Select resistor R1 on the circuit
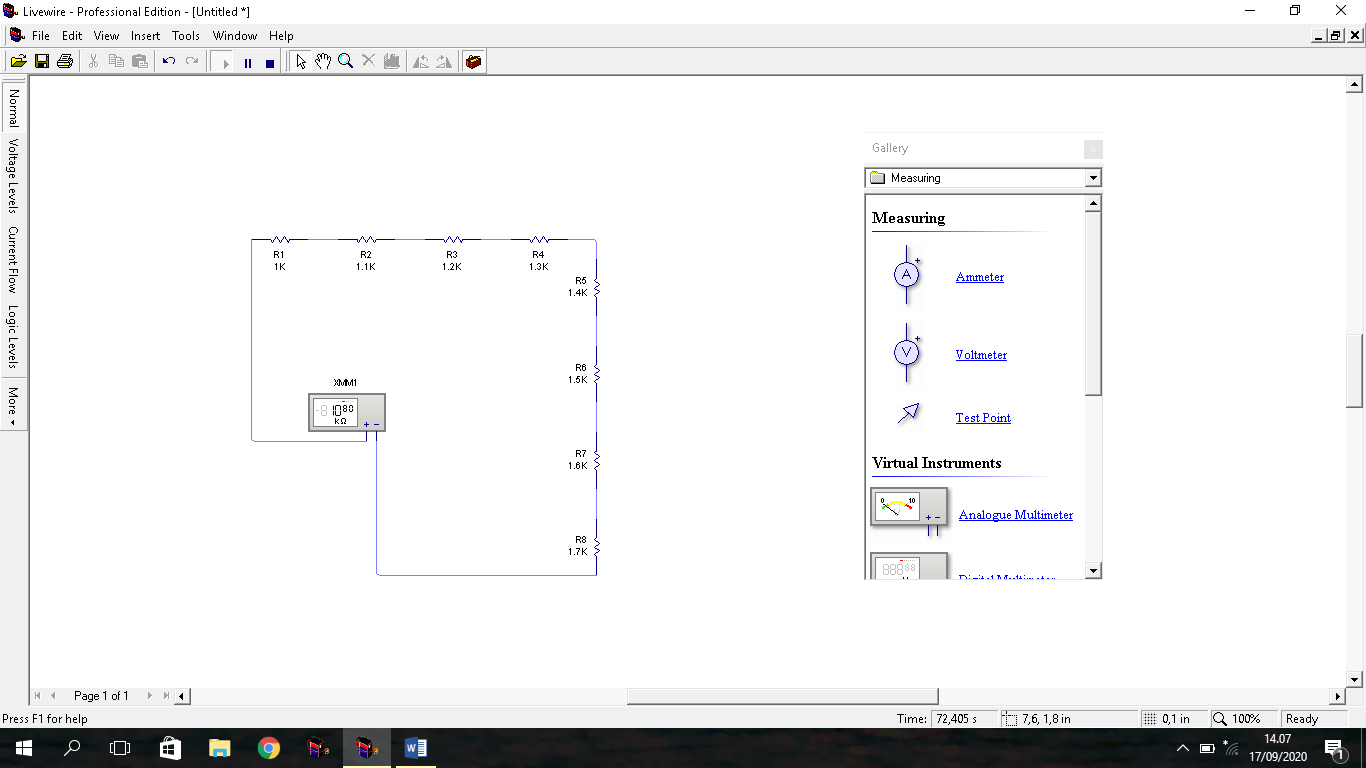 tap(280, 240)
